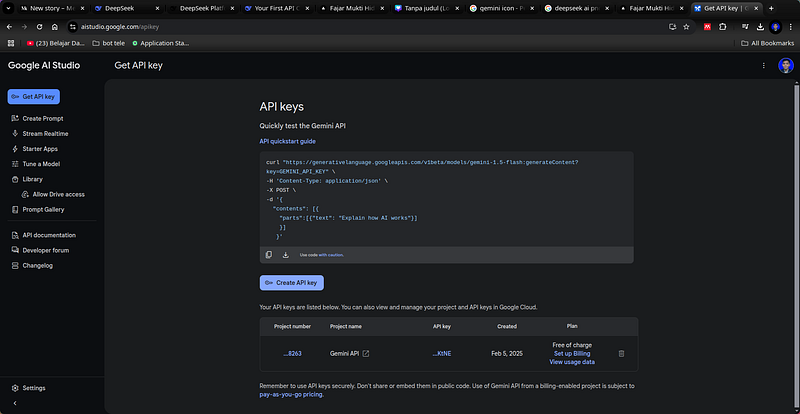The height and width of the screenshot is (414, 800).
Task: Delete the API key with trash icon
Action: [621, 353]
